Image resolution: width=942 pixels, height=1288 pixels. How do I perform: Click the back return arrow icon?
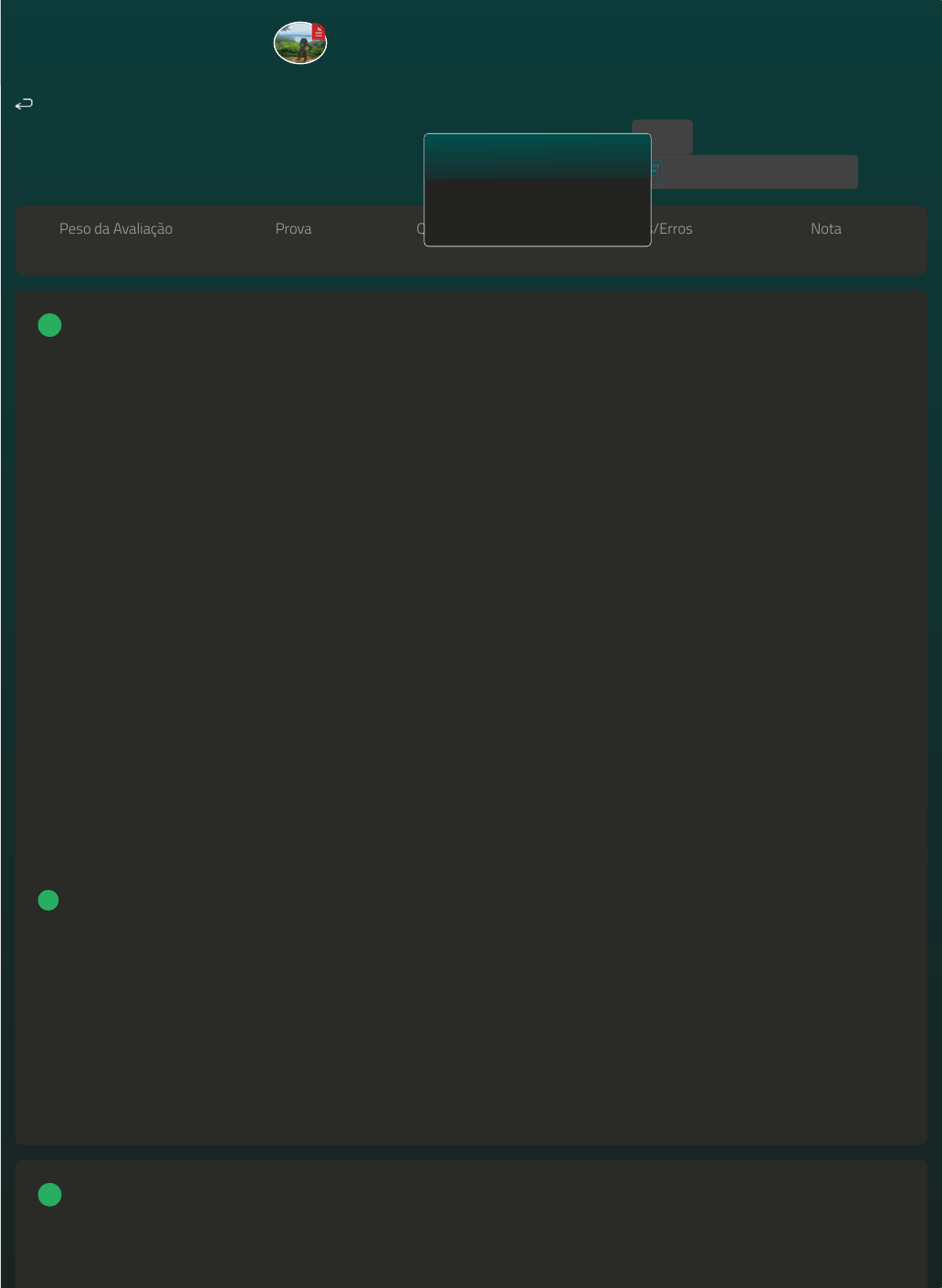pyautogui.click(x=24, y=104)
